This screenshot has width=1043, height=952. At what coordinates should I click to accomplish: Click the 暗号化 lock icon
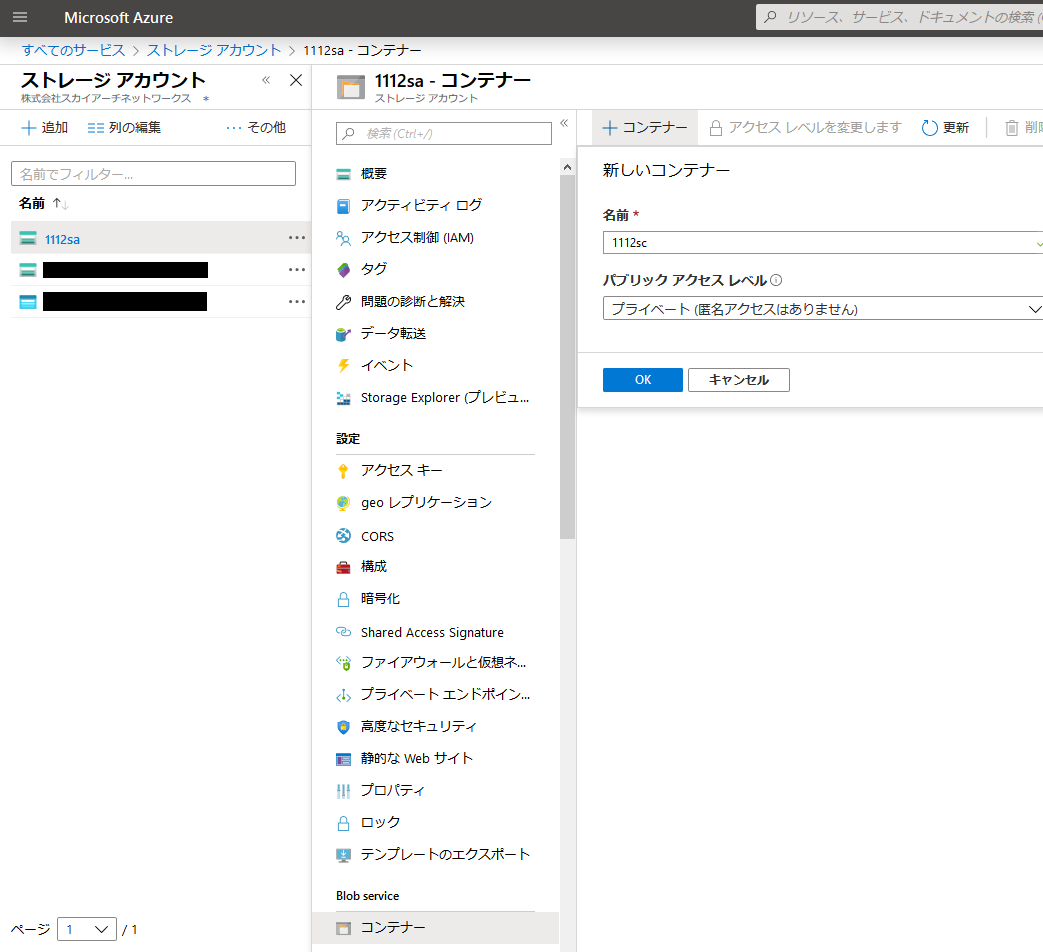click(343, 599)
